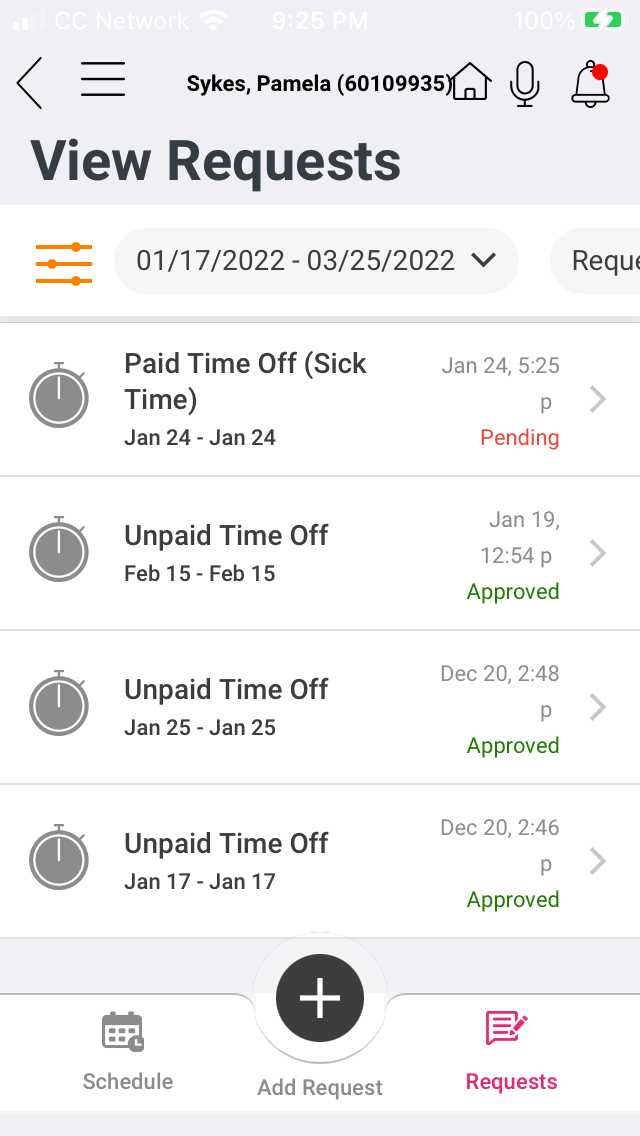640x1136 pixels.
Task: Open the orange filter sliders icon
Action: click(64, 263)
